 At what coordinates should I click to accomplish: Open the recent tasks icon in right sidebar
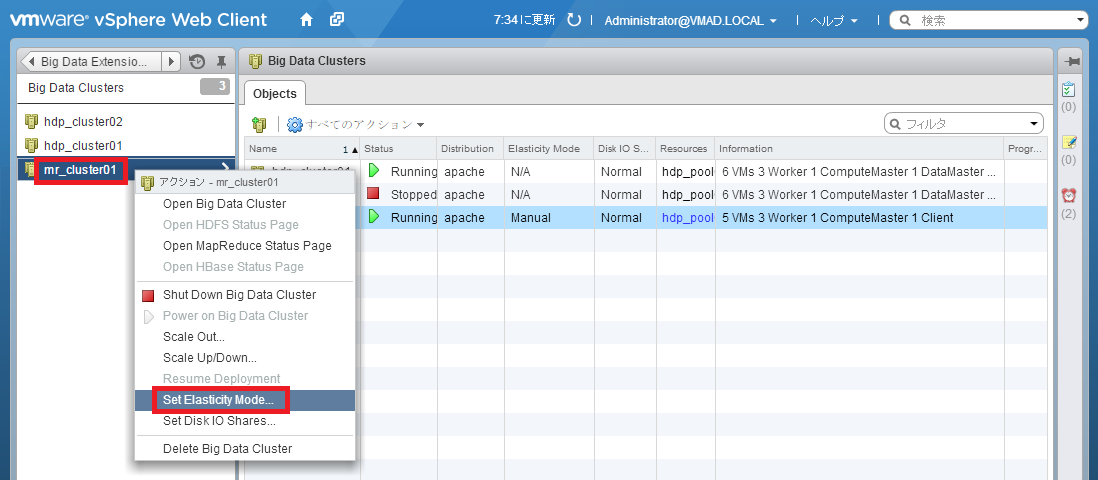tap(1068, 90)
